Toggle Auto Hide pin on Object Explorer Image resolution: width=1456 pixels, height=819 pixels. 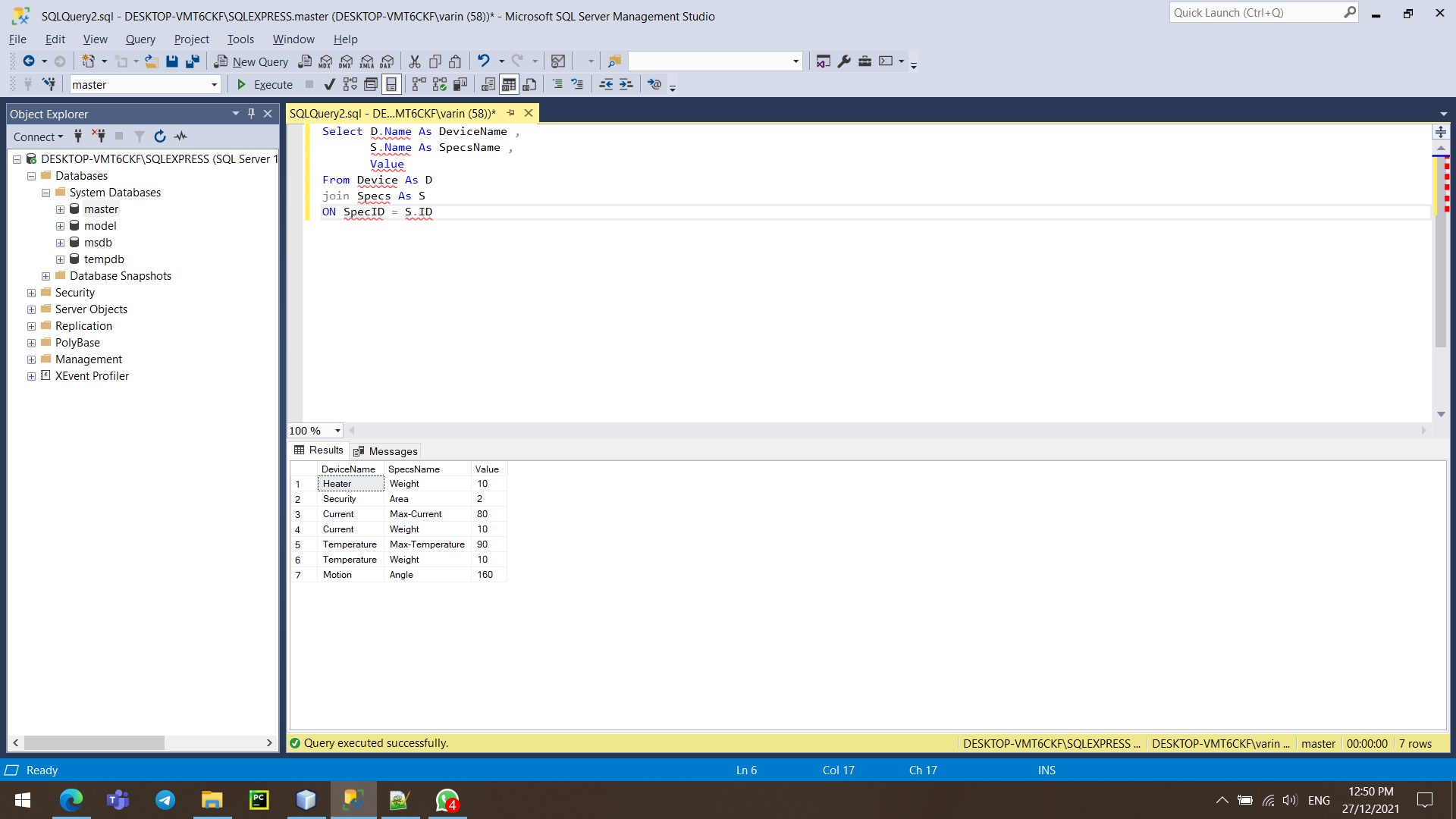tap(251, 114)
